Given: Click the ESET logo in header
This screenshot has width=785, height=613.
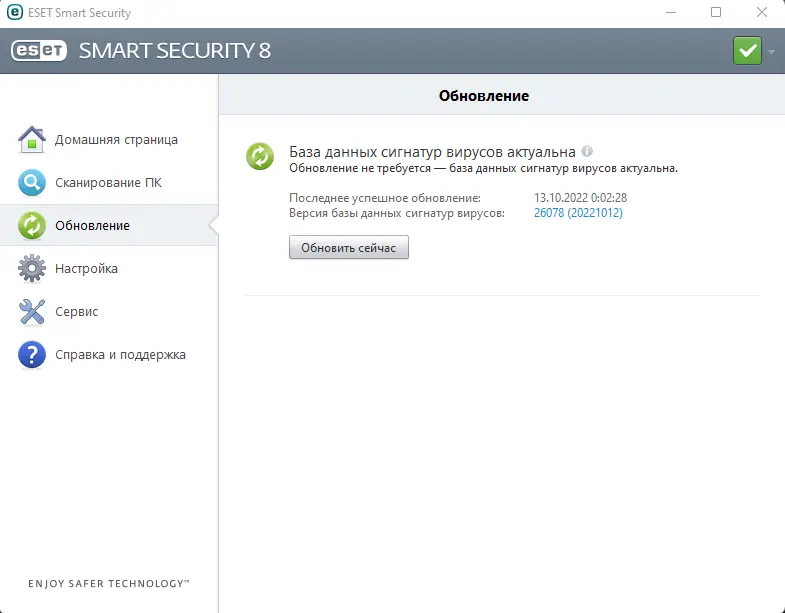Looking at the screenshot, I should (x=38, y=50).
